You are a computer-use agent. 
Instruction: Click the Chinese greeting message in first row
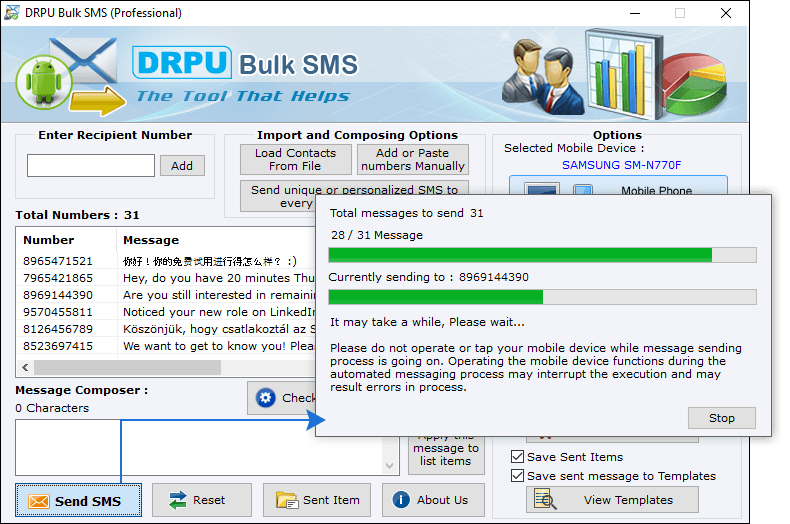tap(210, 261)
